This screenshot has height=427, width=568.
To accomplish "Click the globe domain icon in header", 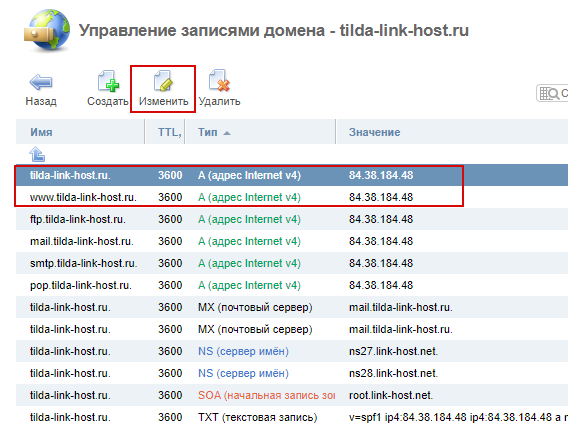I will coord(47,31).
